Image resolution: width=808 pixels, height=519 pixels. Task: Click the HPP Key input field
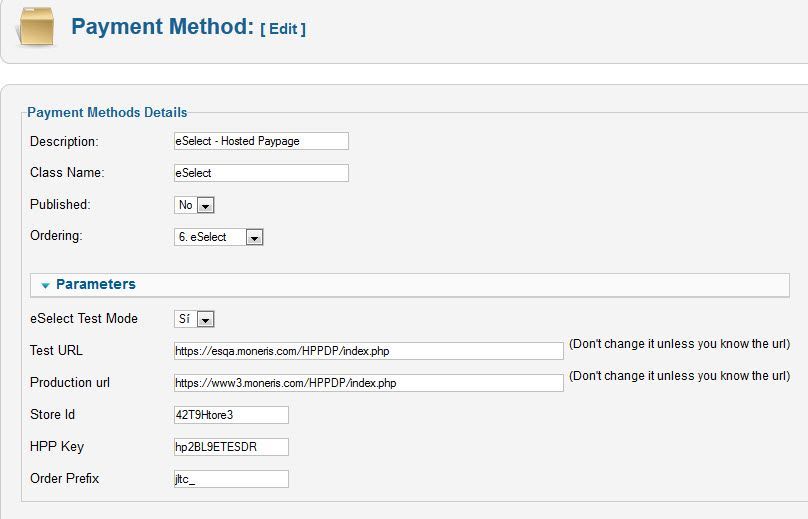click(x=231, y=447)
